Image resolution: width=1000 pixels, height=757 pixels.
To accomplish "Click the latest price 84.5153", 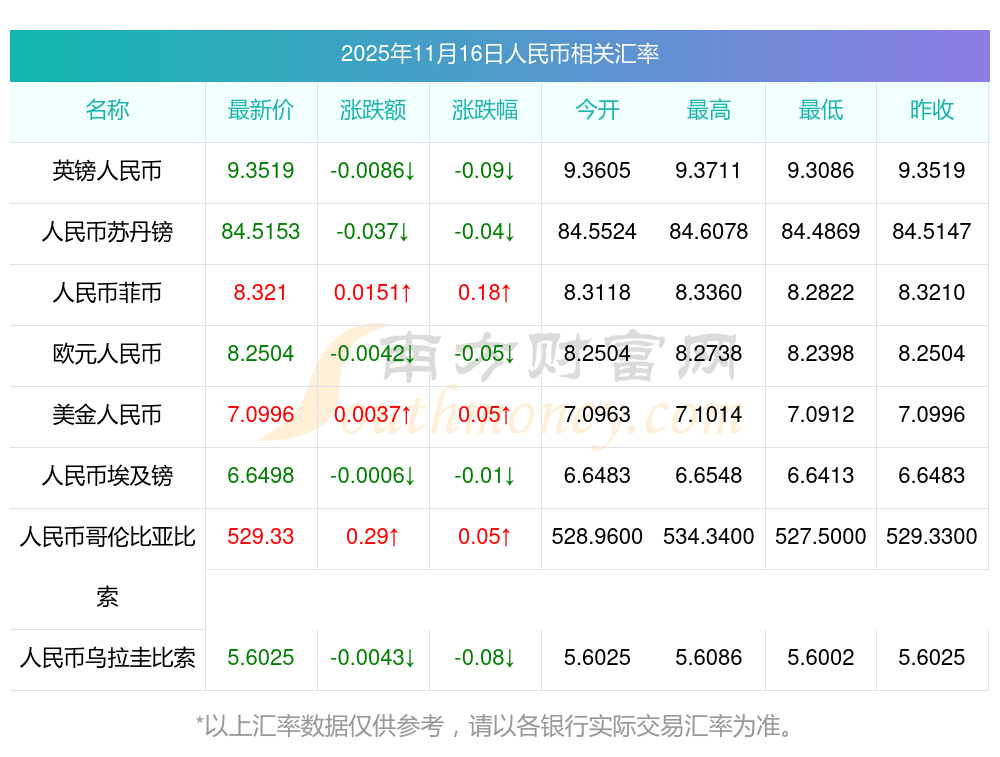I will [x=261, y=232].
